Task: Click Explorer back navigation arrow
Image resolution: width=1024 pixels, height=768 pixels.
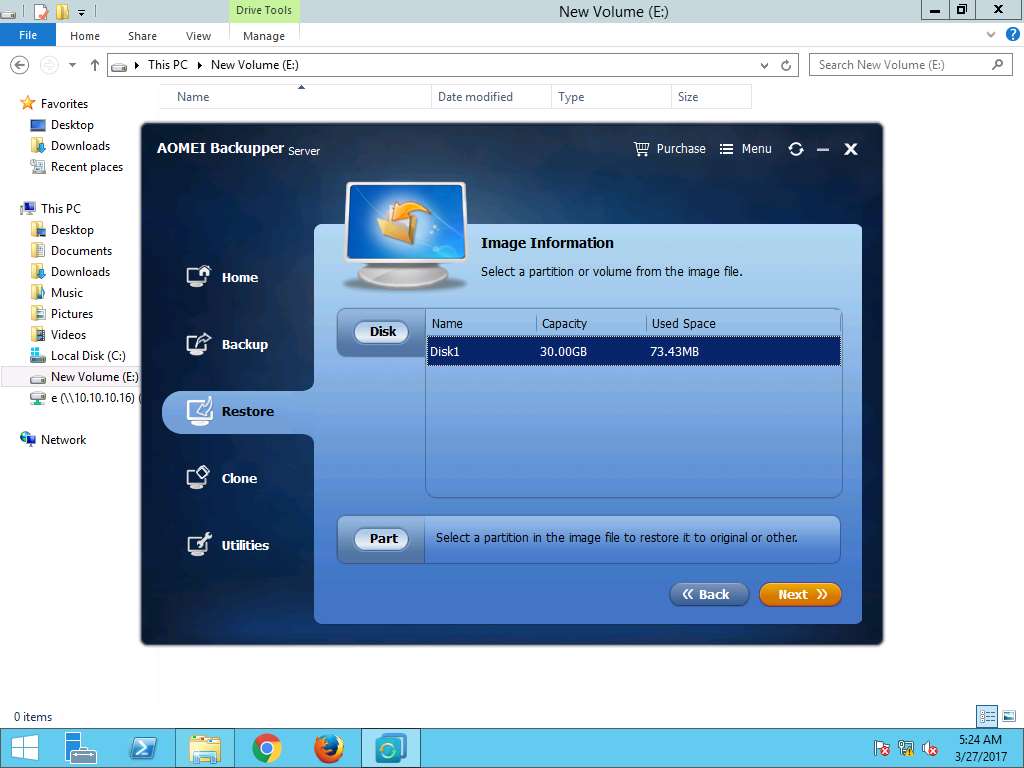Action: point(20,65)
